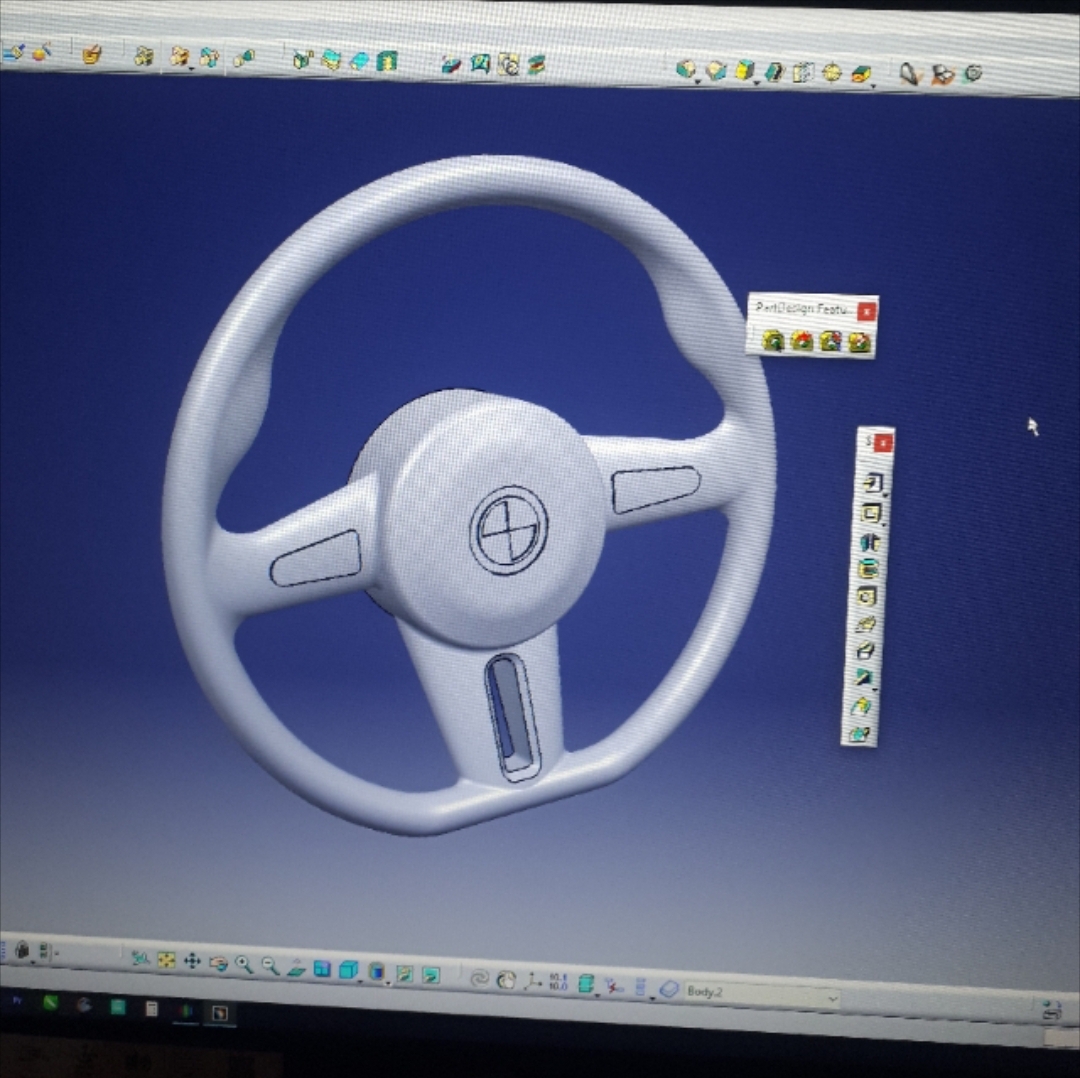Expand dropdown arrow under teal cylinder icon
Screen dimensions: 1080x1078
[596, 995]
